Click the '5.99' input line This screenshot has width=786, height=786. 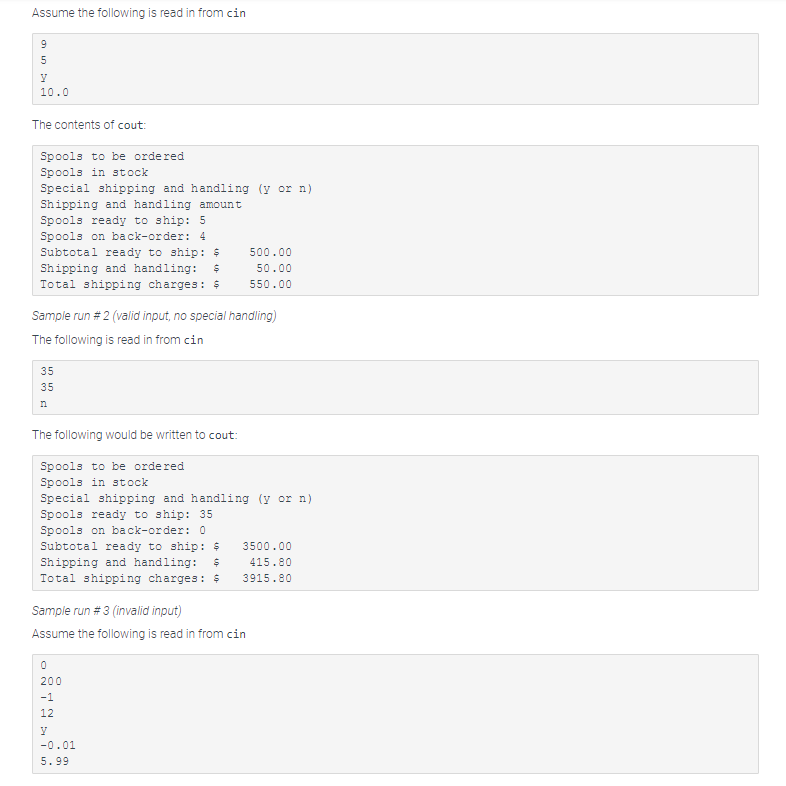click(54, 761)
